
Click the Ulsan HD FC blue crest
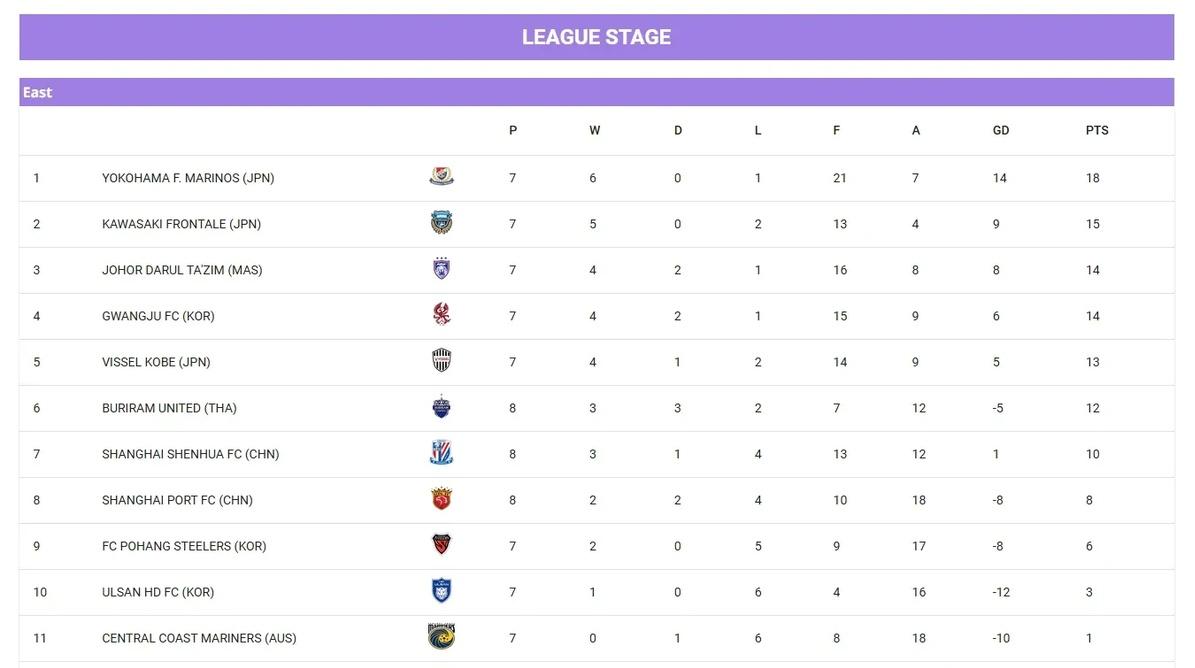pyautogui.click(x=441, y=590)
